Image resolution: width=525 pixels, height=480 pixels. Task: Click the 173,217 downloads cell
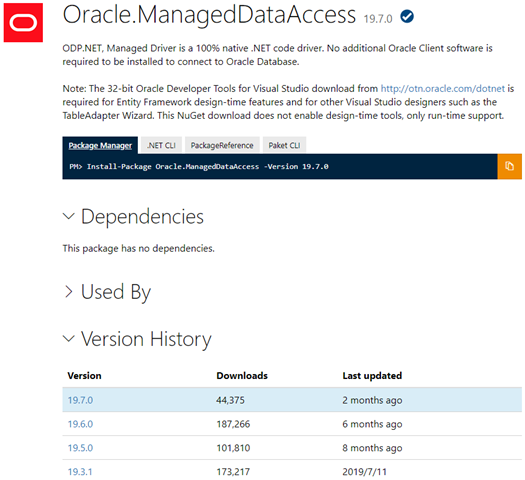(233, 472)
